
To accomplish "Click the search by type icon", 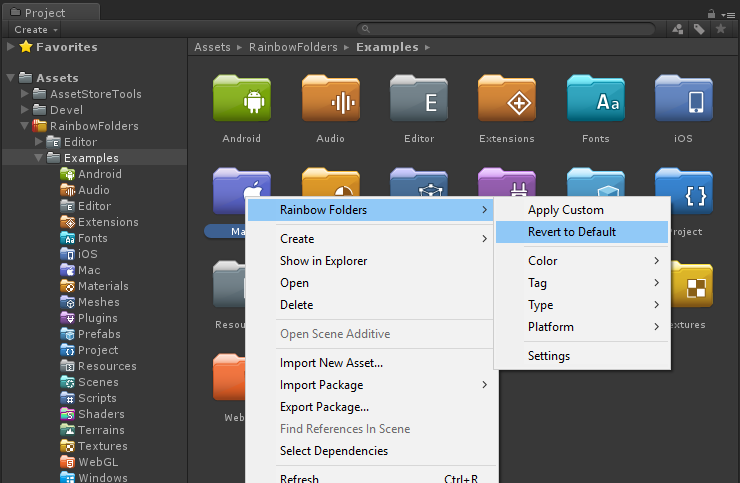I will coord(678,29).
